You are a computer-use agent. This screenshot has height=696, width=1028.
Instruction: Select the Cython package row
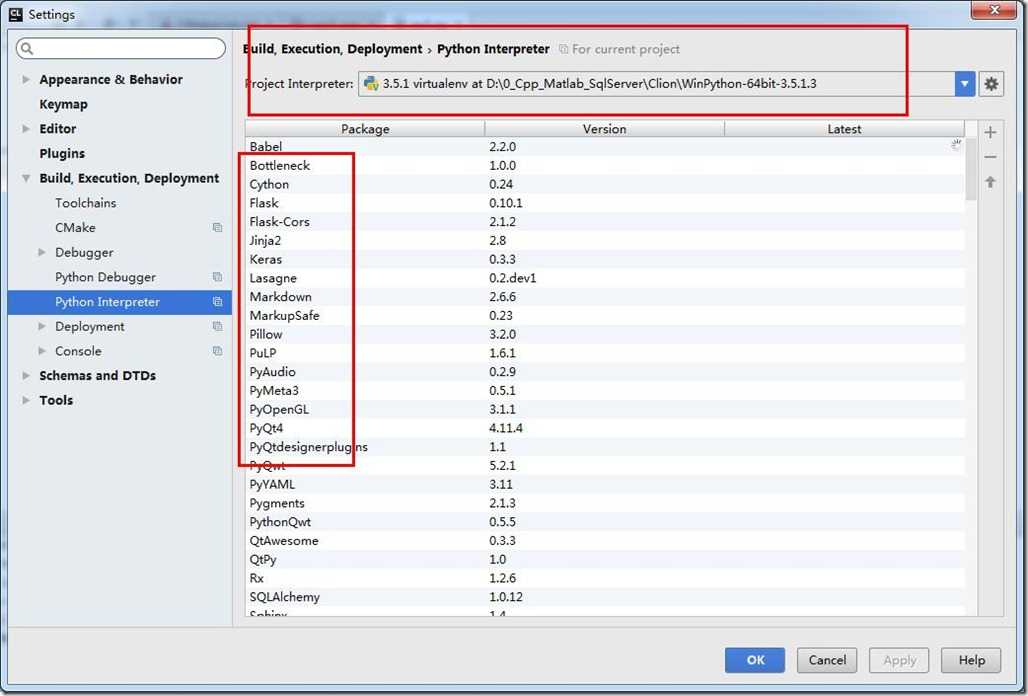pyautogui.click(x=604, y=184)
